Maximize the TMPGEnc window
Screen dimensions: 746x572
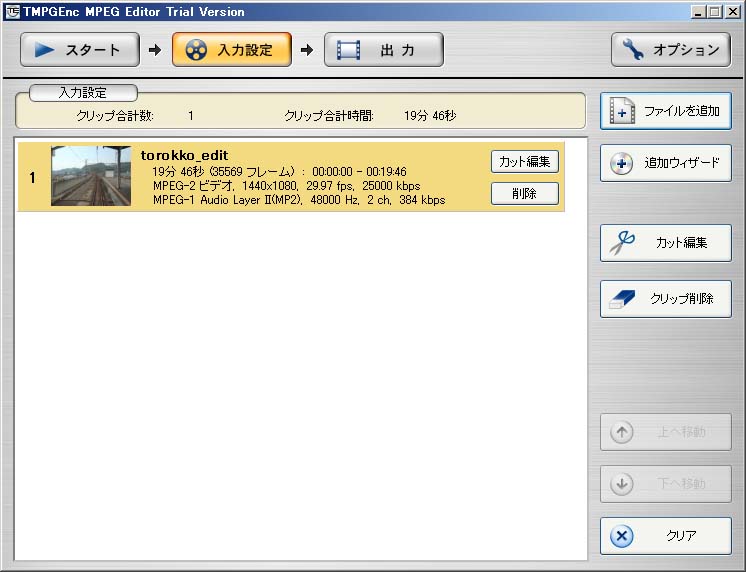click(715, 12)
